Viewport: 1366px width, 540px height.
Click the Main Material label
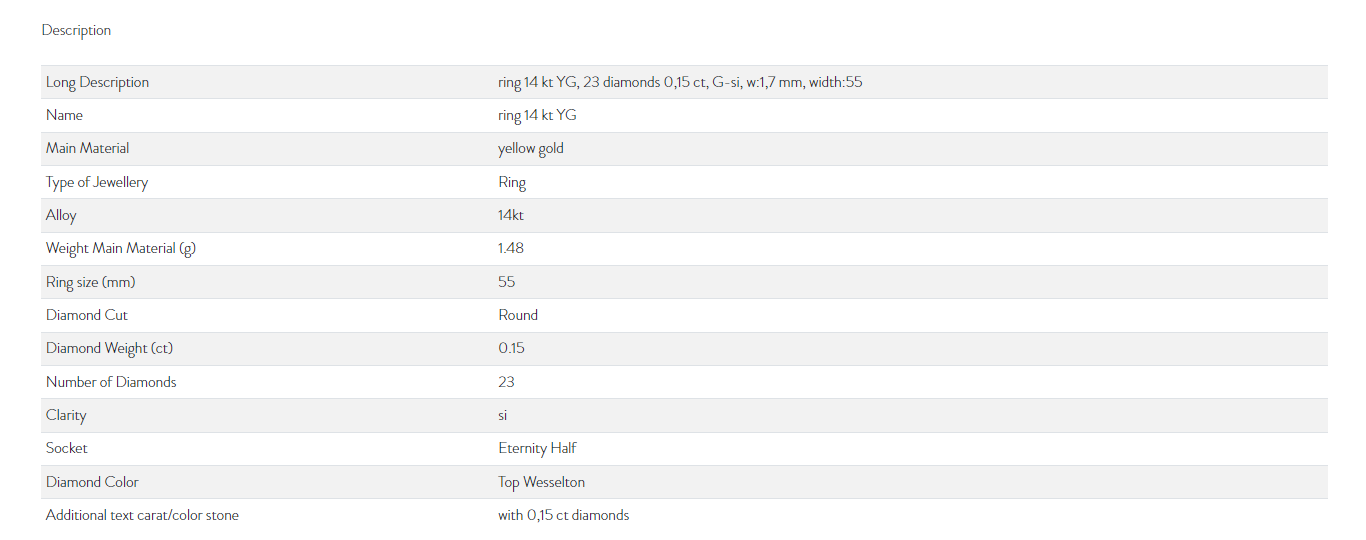[87, 148]
